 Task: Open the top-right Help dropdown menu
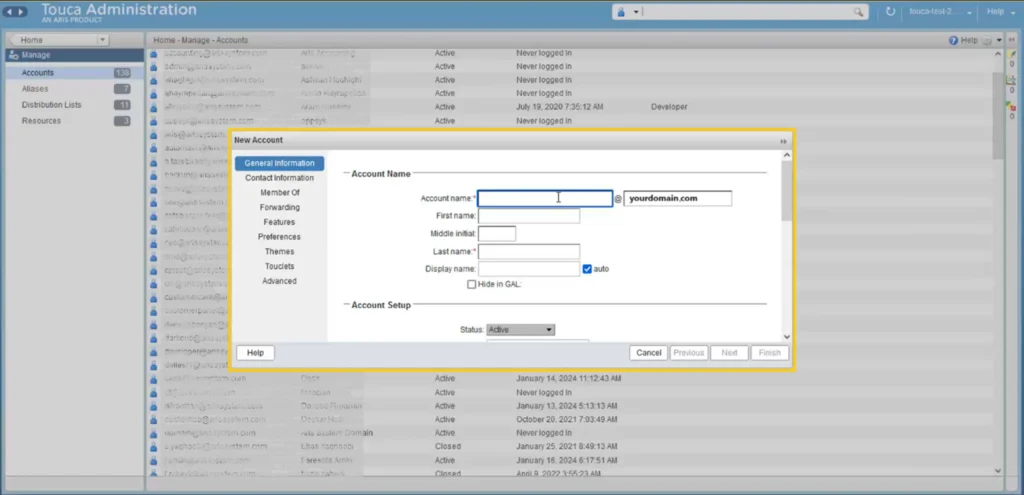point(999,12)
